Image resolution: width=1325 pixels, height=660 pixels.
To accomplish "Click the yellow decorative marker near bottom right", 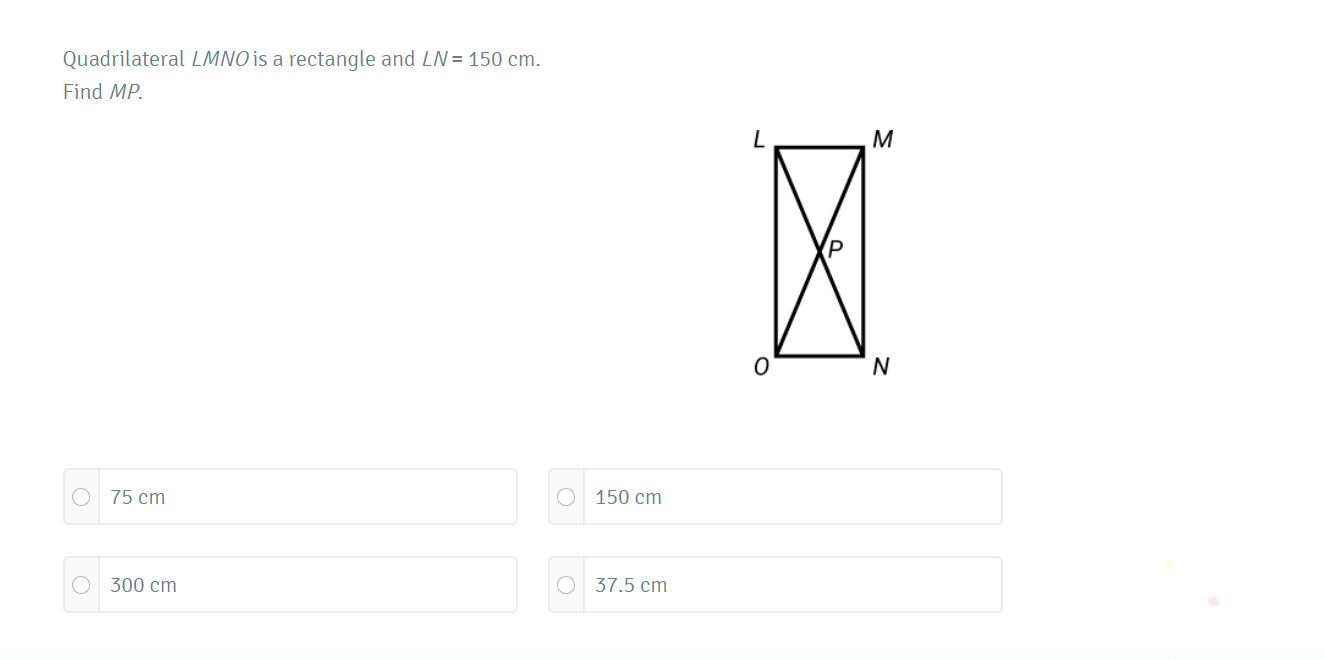I will pos(1168,565).
